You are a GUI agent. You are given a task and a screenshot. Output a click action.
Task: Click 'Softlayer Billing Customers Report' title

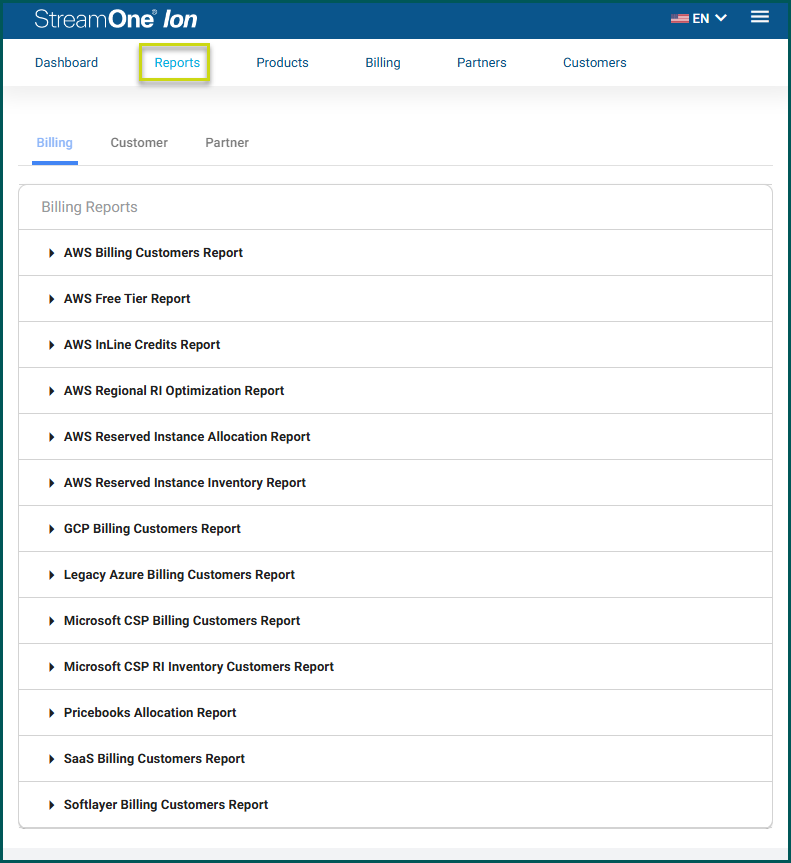click(x=166, y=805)
